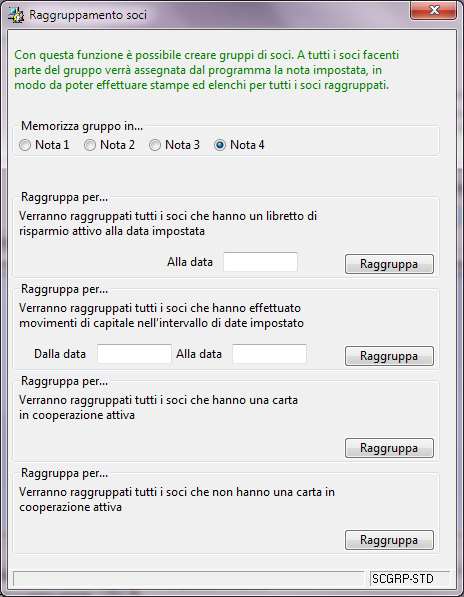
Task: Click the Dalla data label
Action: (x=60, y=354)
